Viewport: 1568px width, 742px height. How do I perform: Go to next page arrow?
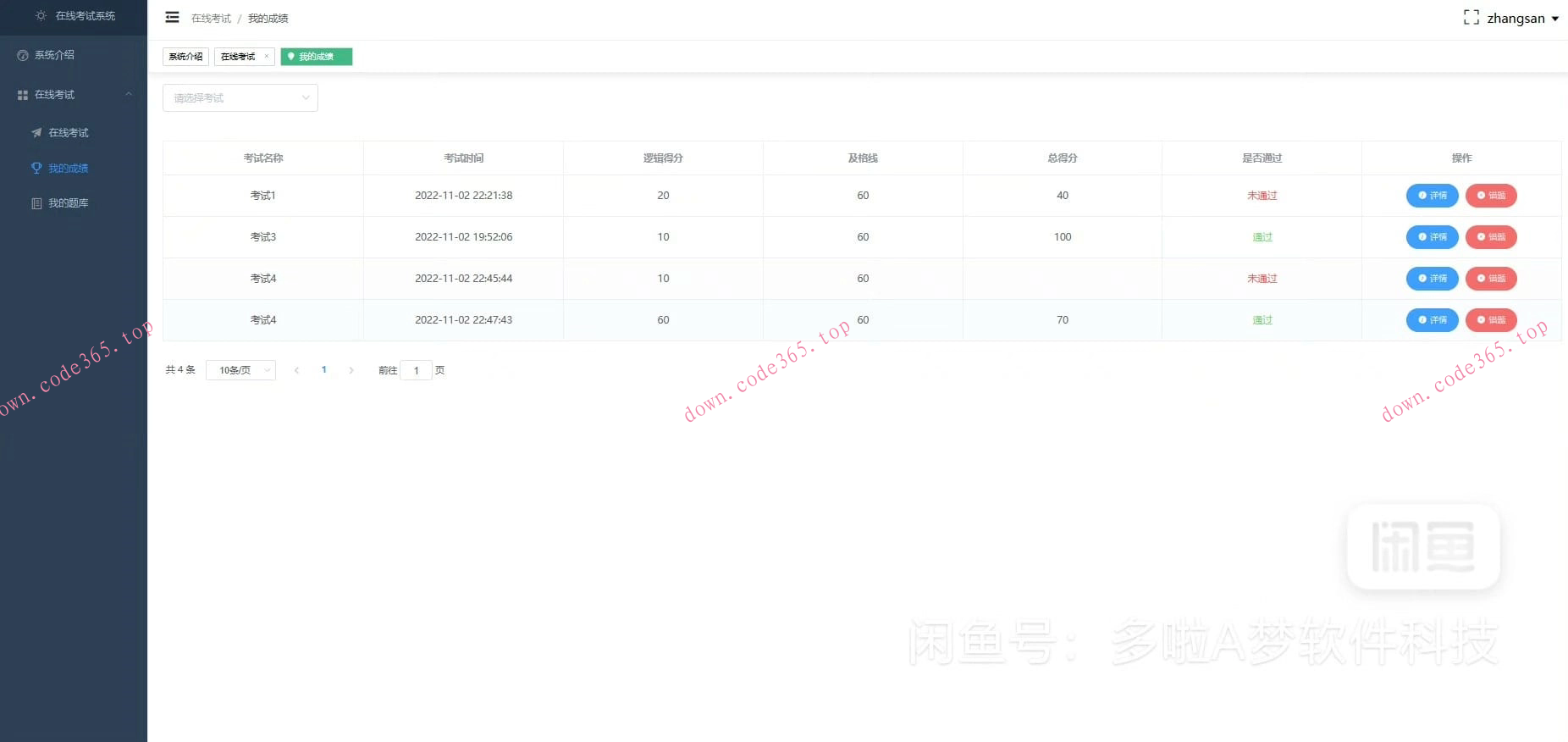(x=351, y=370)
